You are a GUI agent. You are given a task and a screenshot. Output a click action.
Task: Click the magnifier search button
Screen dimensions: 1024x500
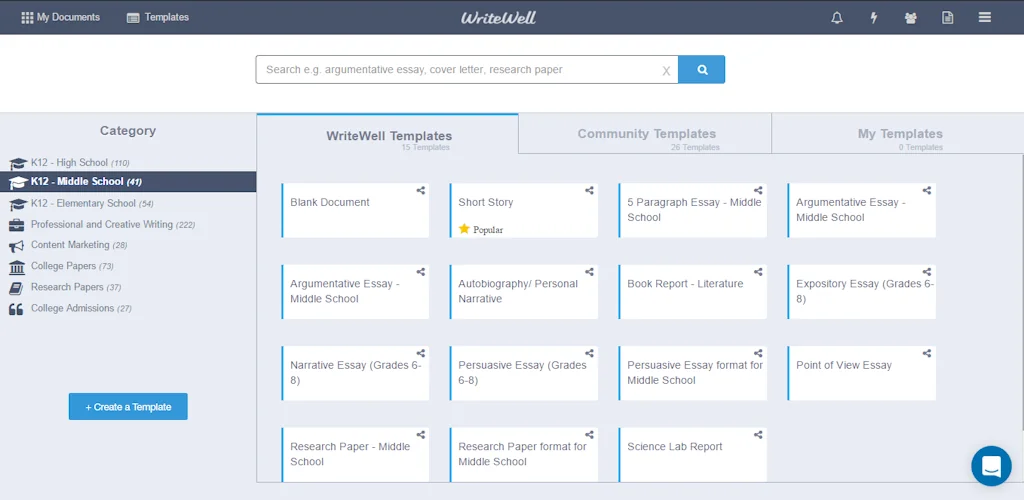coord(702,70)
